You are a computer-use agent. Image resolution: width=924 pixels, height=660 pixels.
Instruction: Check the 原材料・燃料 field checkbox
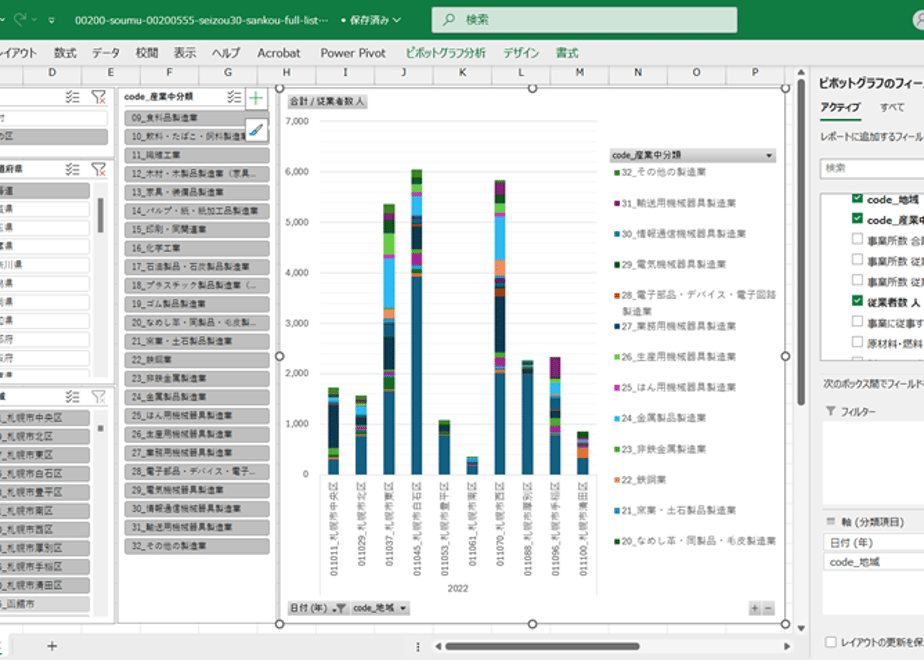pyautogui.click(x=857, y=342)
